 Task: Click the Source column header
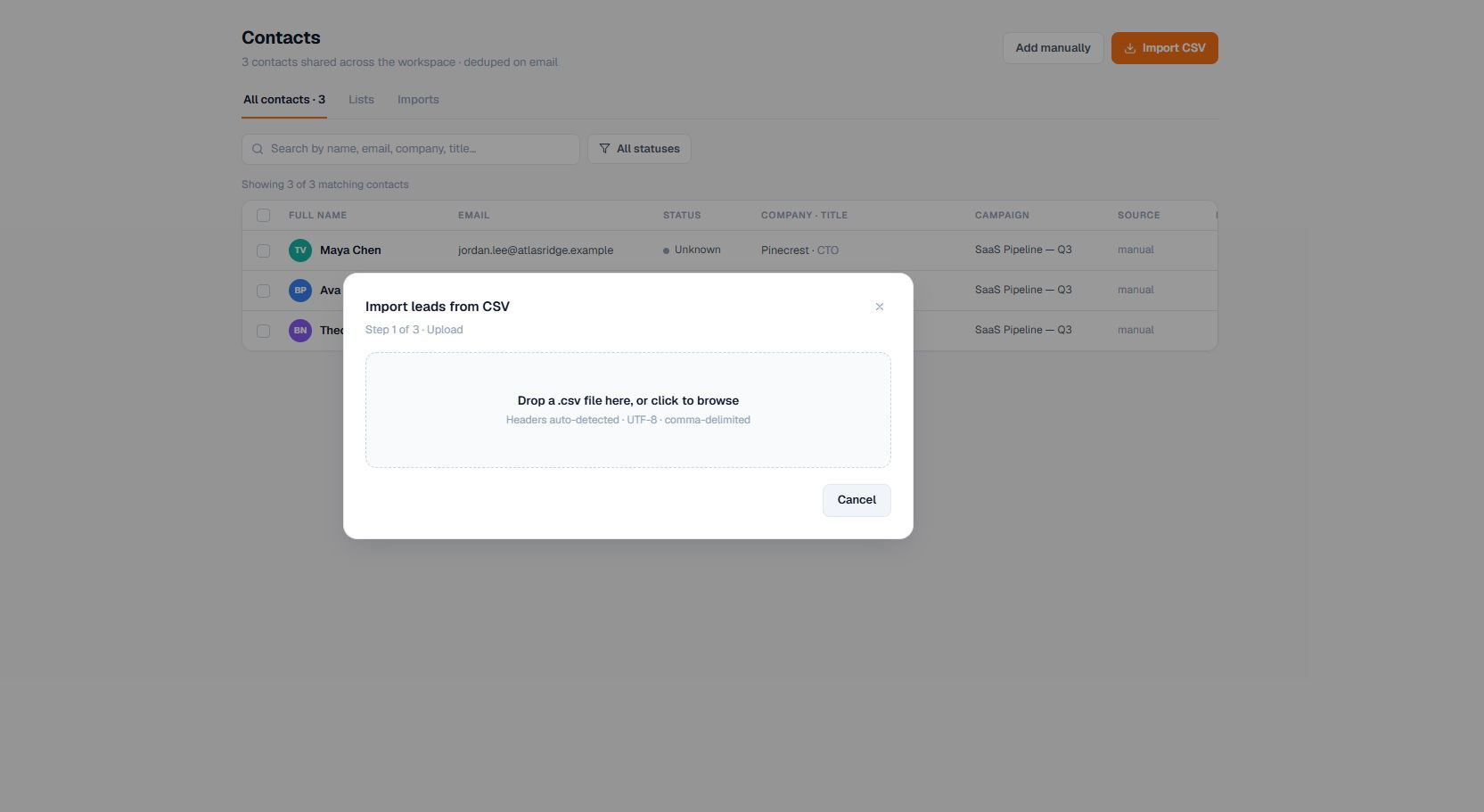coord(1138,215)
